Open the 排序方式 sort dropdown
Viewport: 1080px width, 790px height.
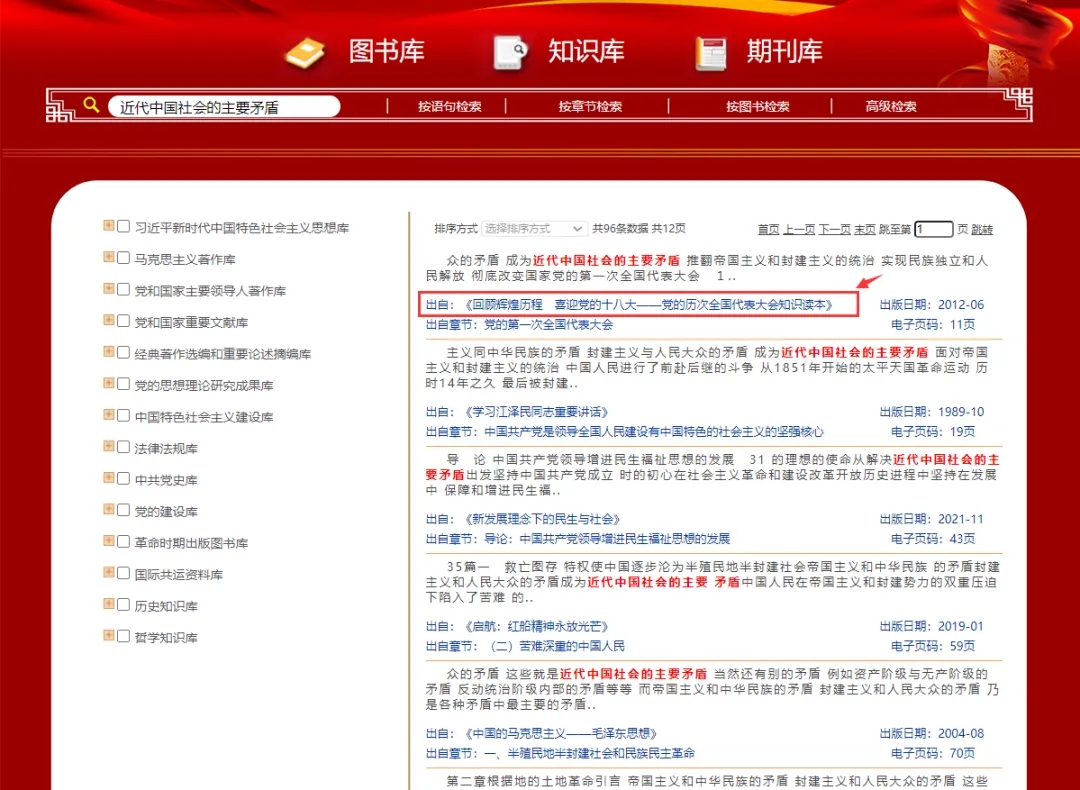(534, 229)
